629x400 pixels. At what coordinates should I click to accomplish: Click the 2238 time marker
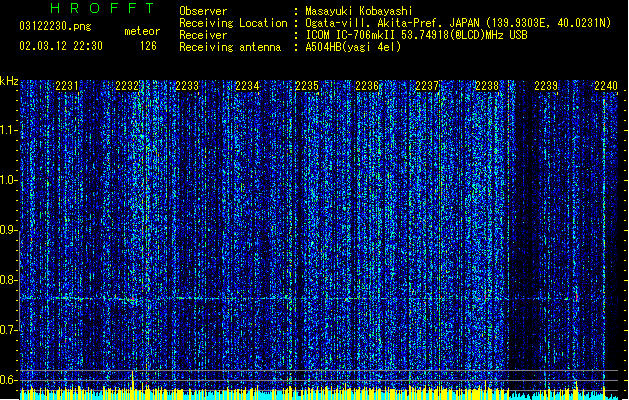click(x=487, y=86)
